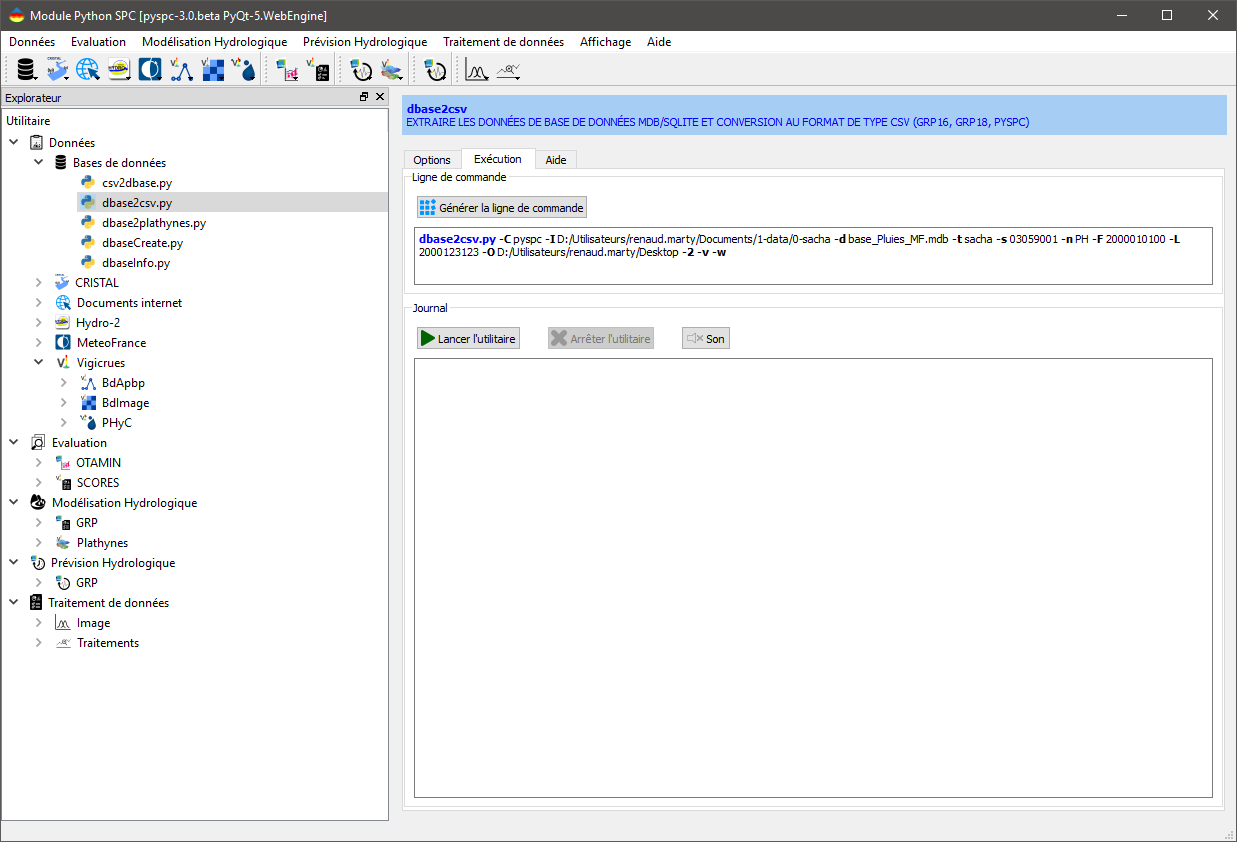1237x842 pixels.
Task: Open the Aide menu in the menu bar
Action: click(x=659, y=42)
